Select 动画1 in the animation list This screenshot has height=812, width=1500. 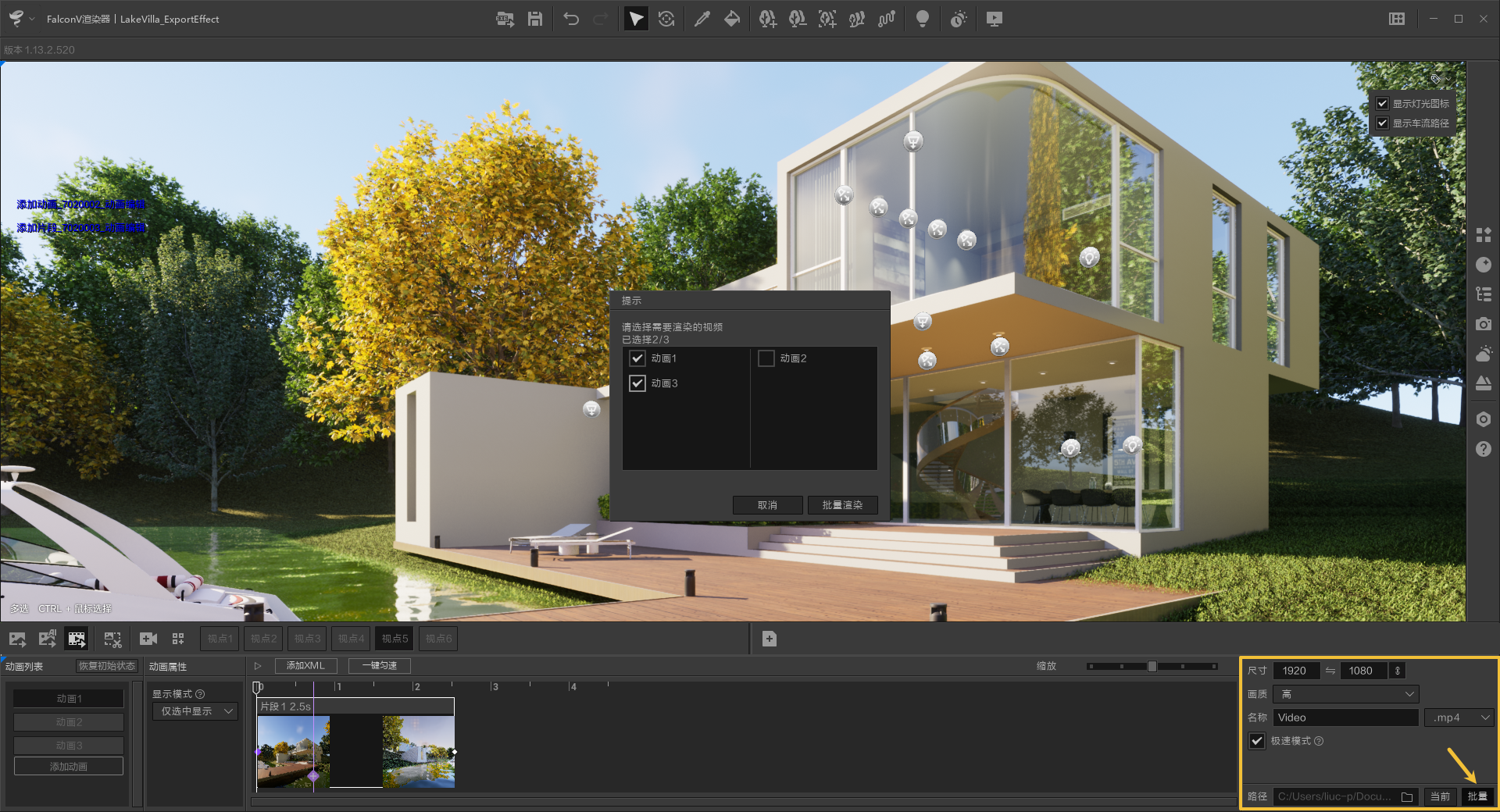click(67, 698)
